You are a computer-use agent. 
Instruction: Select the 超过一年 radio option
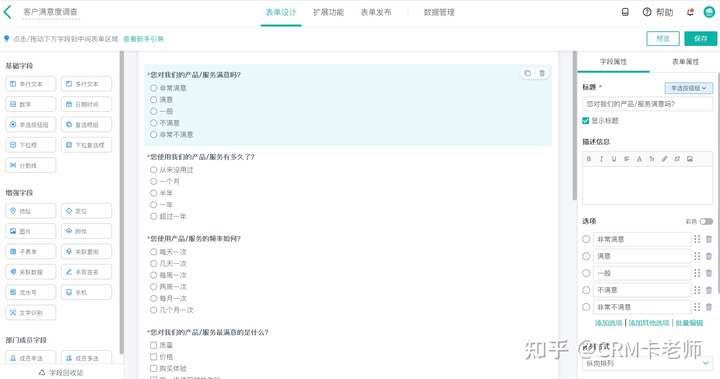tap(153, 216)
